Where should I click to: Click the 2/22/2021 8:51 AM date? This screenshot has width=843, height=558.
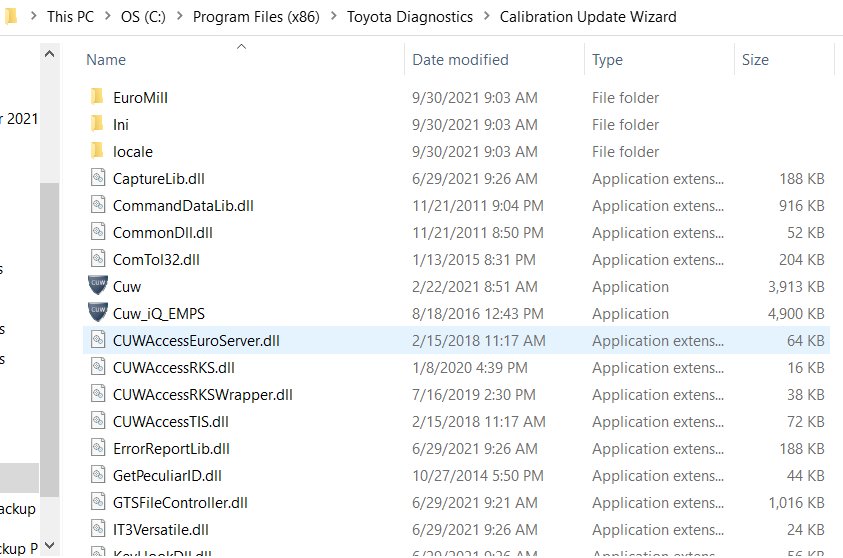[475, 287]
